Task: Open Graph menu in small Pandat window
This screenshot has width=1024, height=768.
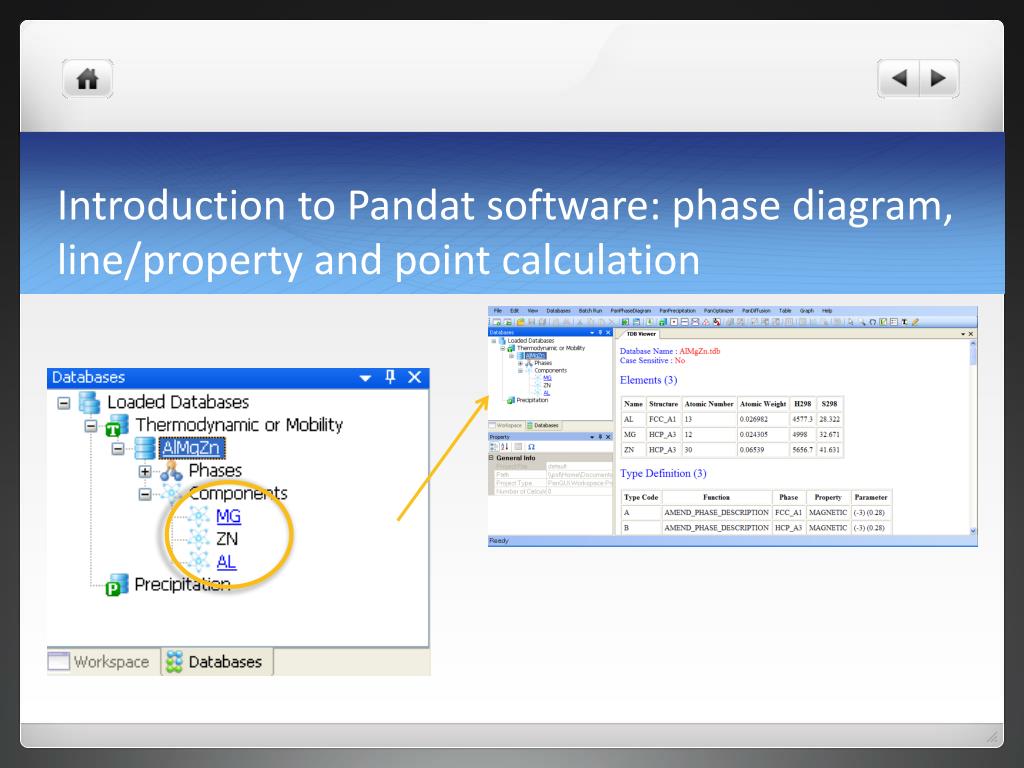Action: pyautogui.click(x=807, y=311)
